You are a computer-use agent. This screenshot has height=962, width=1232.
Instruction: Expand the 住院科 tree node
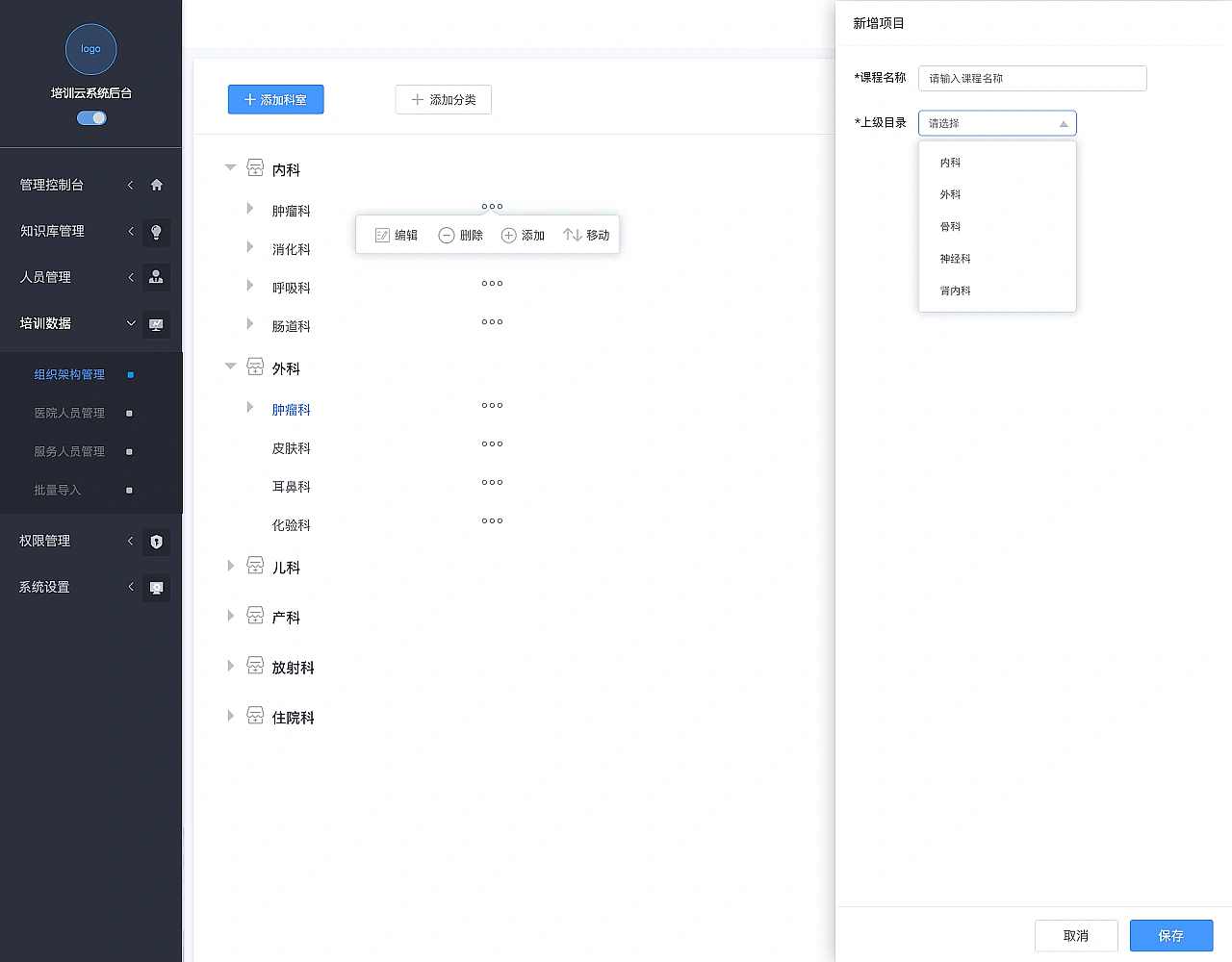(230, 716)
